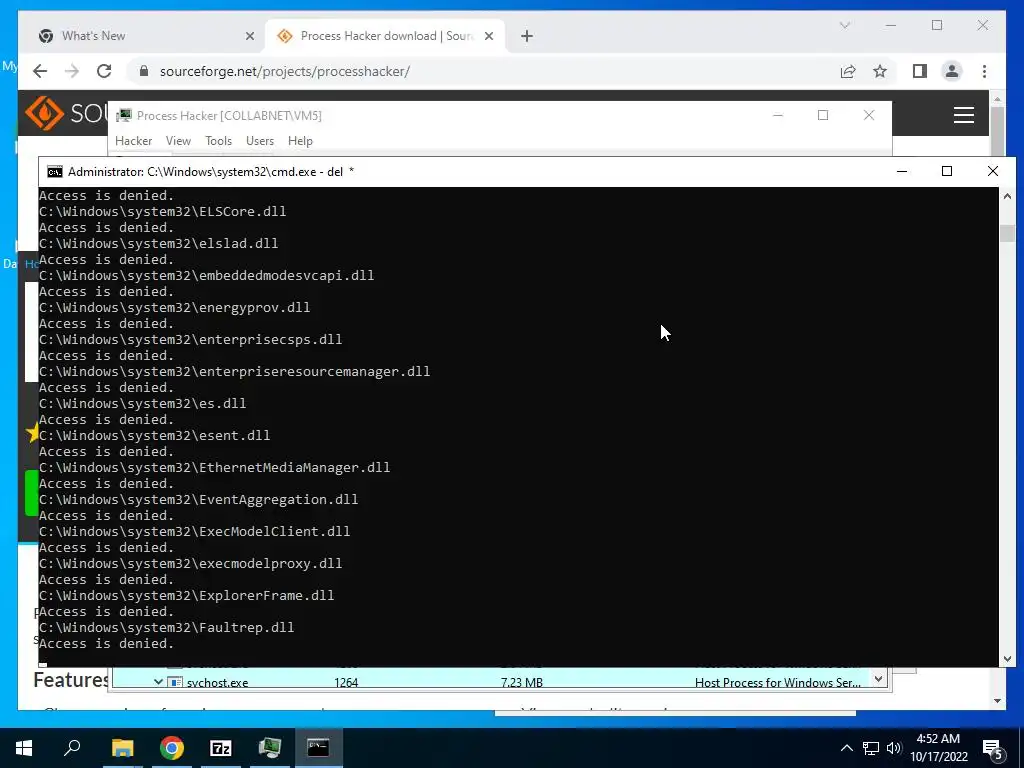Screen dimensions: 1024x768
Task: Open the Help menu in Process Hacker
Action: (300, 141)
